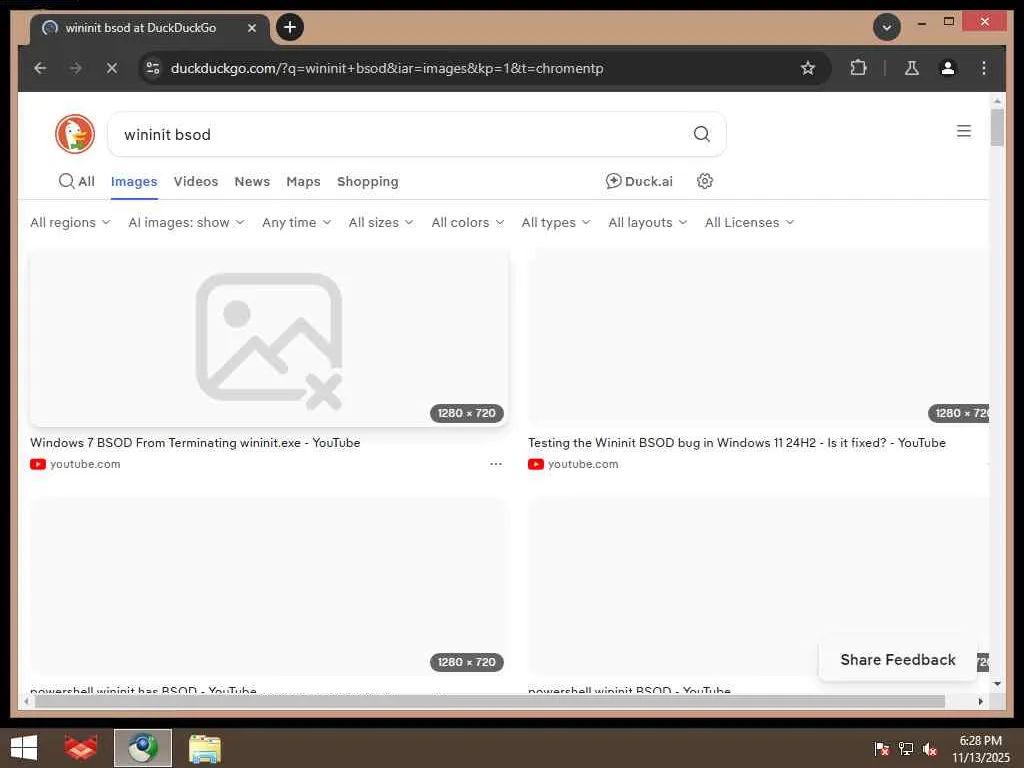This screenshot has height=768, width=1024.
Task: Switch to the Videos tab
Action: (196, 182)
